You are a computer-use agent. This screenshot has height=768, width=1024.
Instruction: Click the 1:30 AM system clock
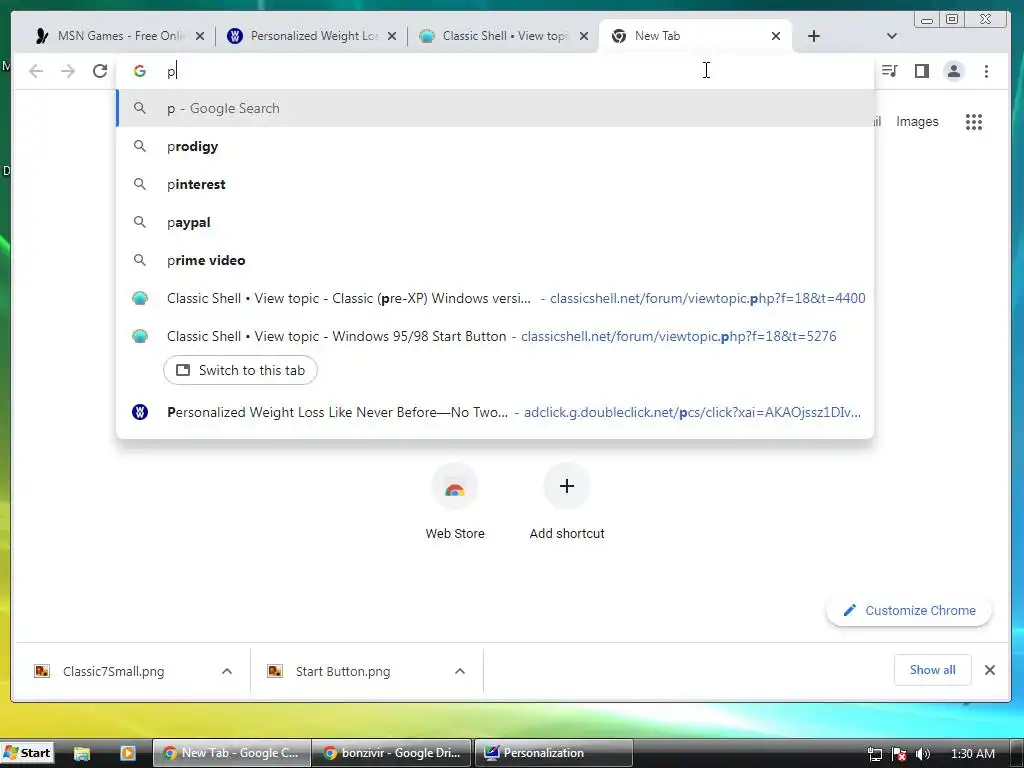pyautogui.click(x=972, y=754)
